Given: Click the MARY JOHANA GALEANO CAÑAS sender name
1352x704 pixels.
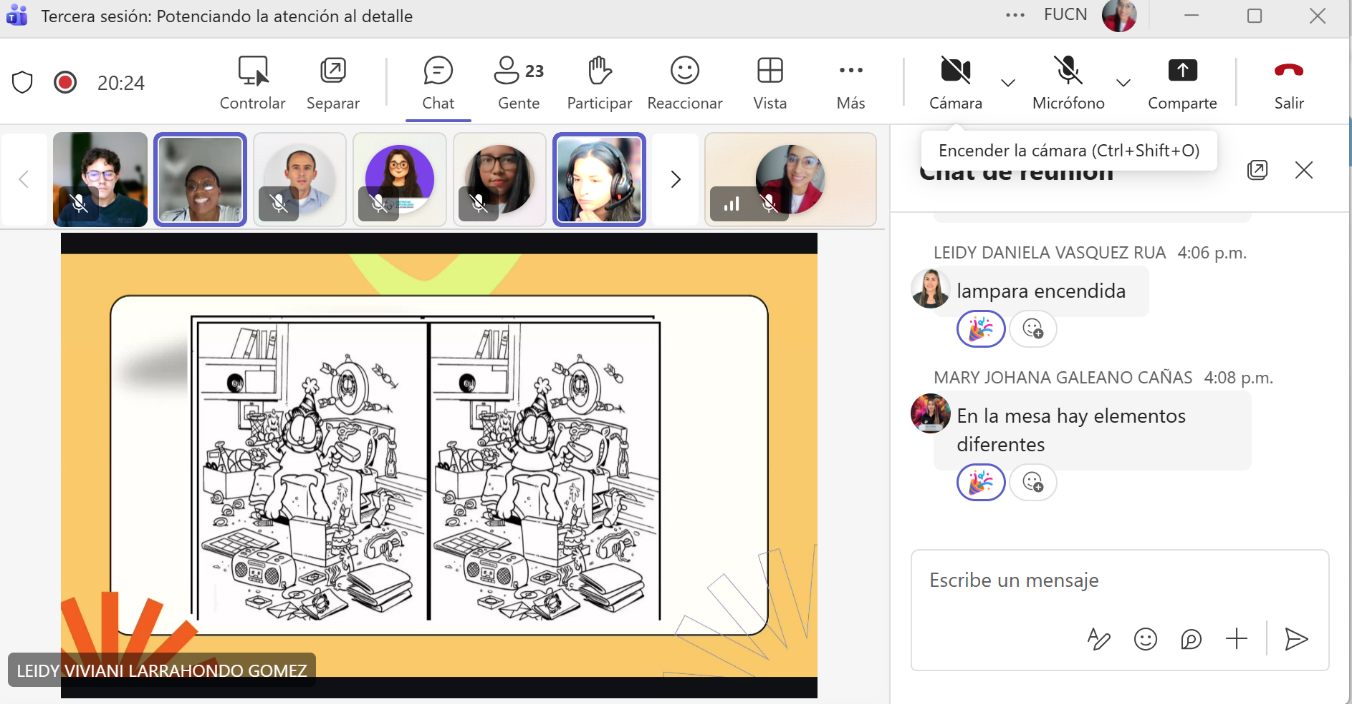Looking at the screenshot, I should (1063, 378).
